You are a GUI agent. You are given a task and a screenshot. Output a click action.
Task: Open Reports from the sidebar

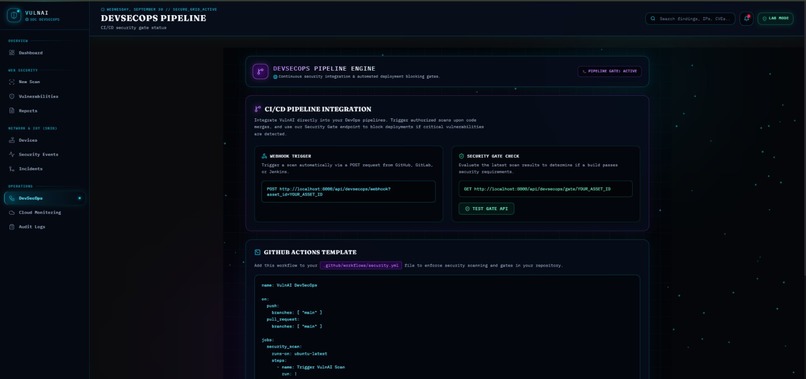(x=45, y=111)
